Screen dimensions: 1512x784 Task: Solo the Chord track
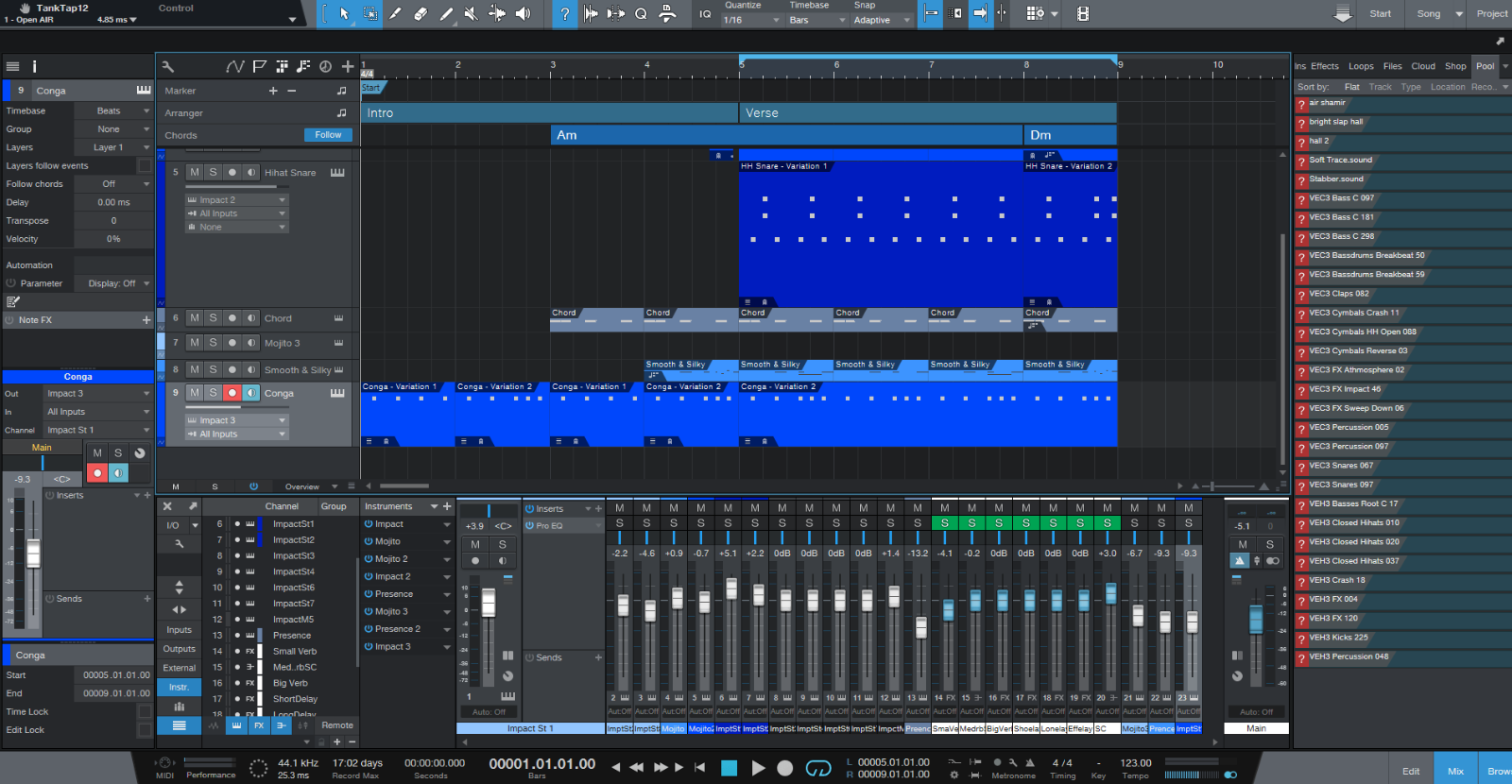tap(214, 318)
